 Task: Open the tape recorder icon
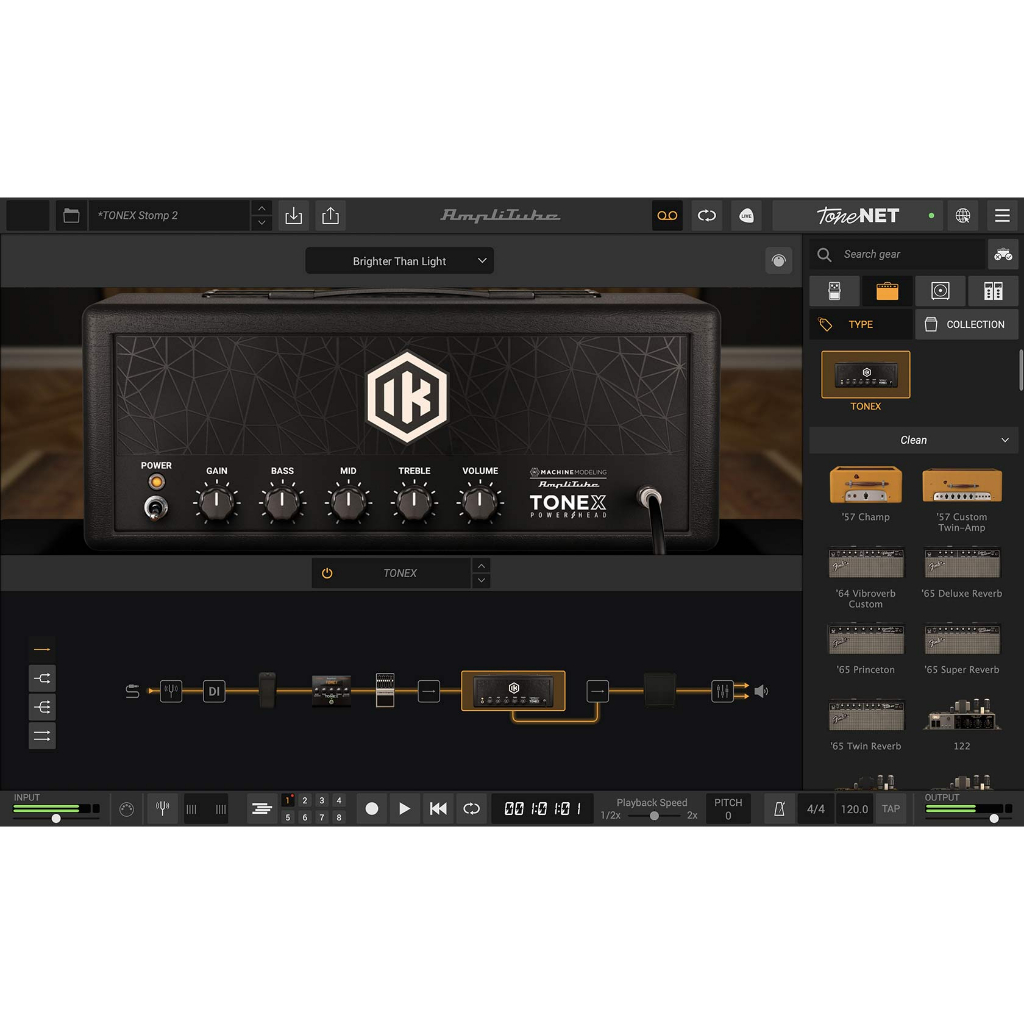point(667,215)
